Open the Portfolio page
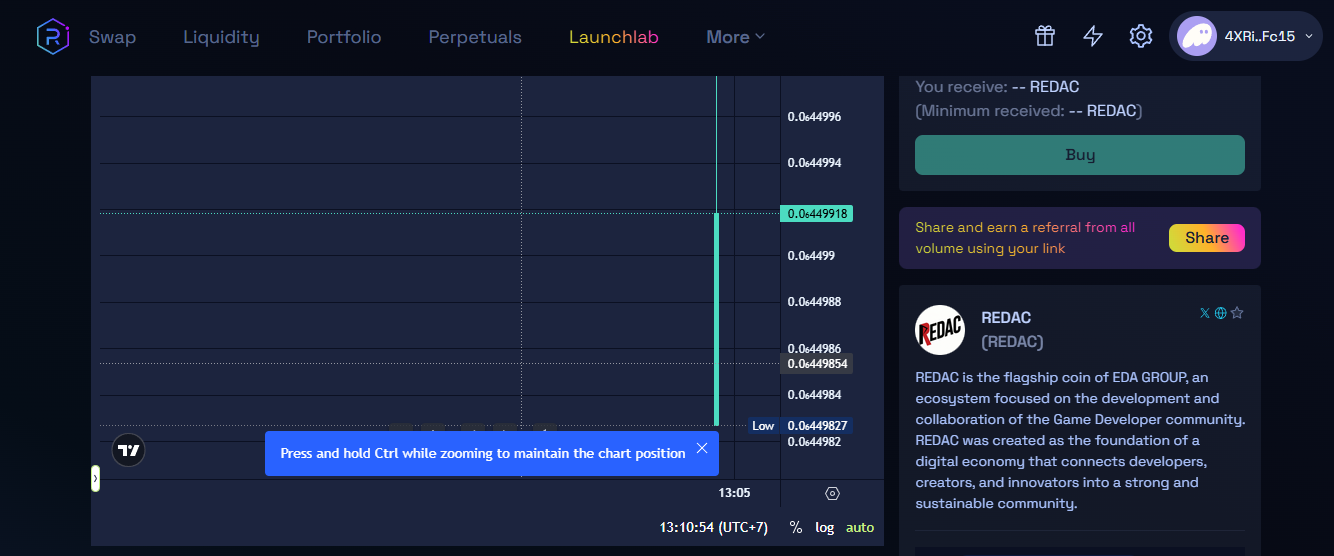This screenshot has width=1334, height=556. pyautogui.click(x=344, y=37)
